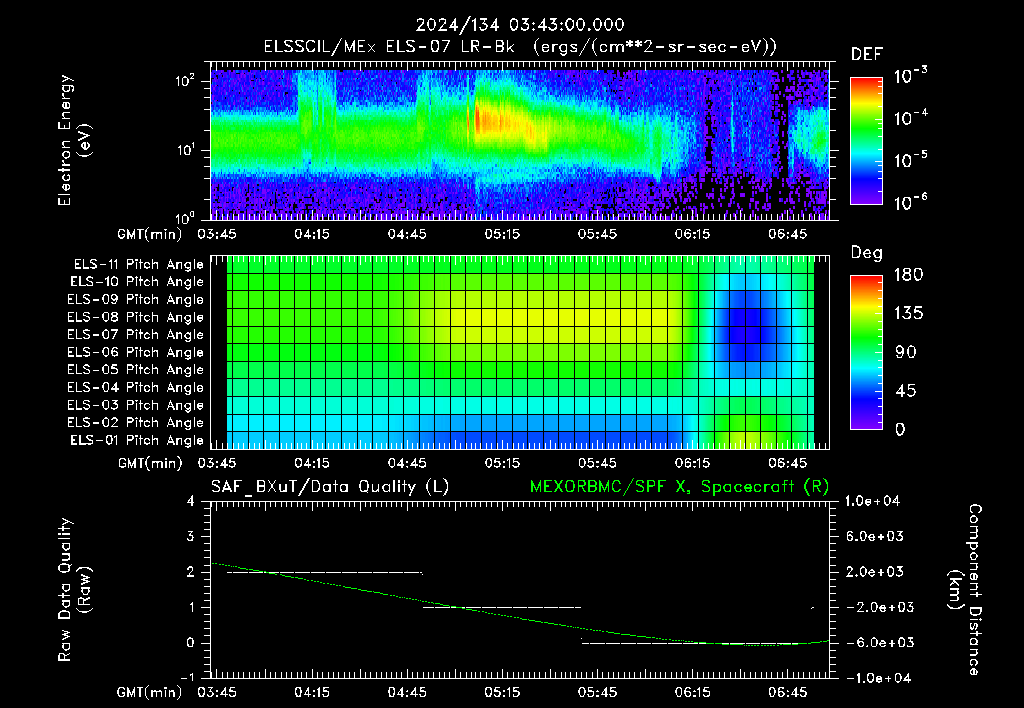Click the white data quality line at level 2
This screenshot has height=708, width=1024.
(325, 573)
